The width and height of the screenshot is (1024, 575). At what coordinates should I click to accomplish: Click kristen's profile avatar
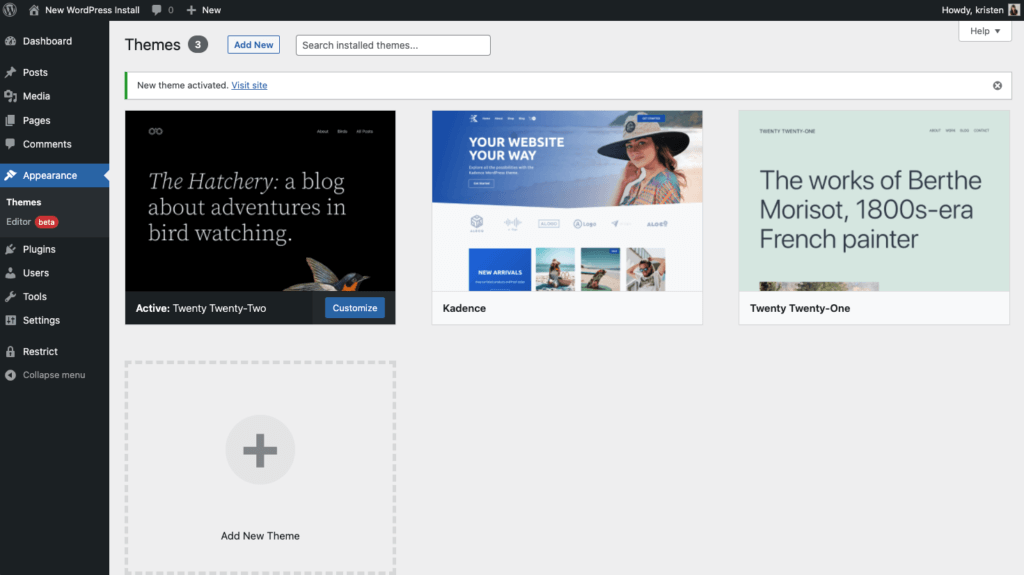pos(1014,10)
